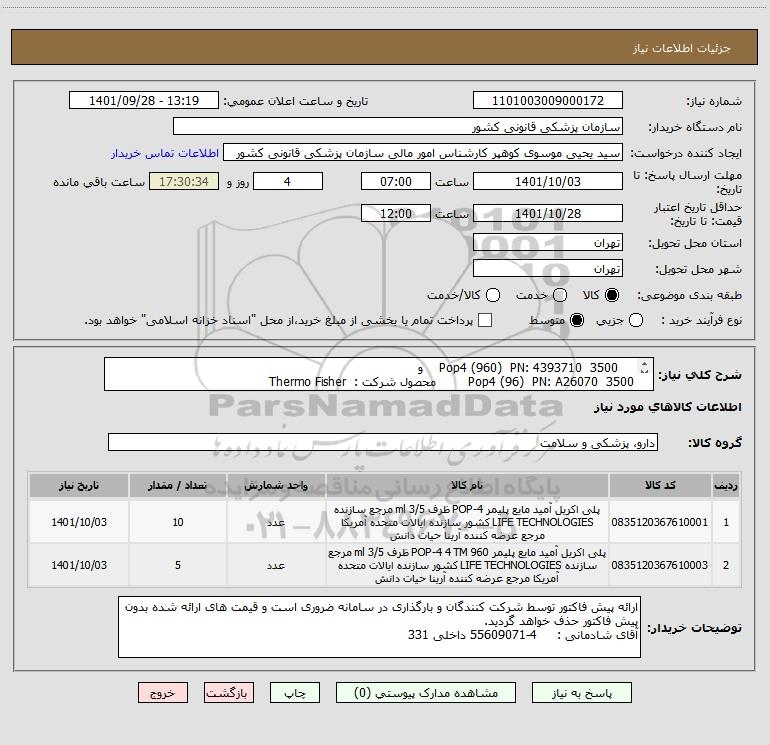Screen dimensions: 770x745
Task: Click the گروه کالا field دارو، پزشکی و سلامت
Action: pos(383,442)
